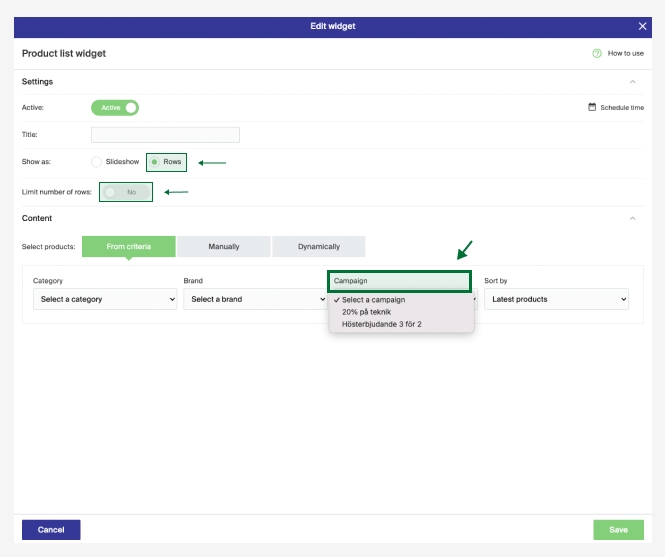Open the Select a category dropdown
Image resolution: width=665 pixels, height=557 pixels.
(104, 299)
